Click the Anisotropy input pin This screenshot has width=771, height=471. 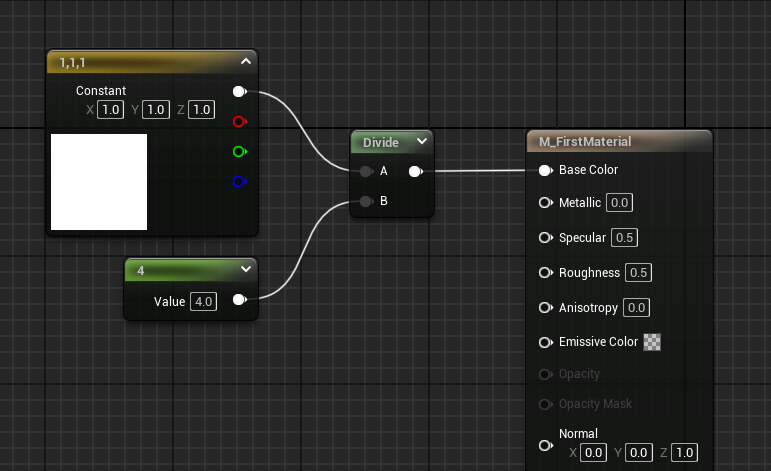(545, 308)
